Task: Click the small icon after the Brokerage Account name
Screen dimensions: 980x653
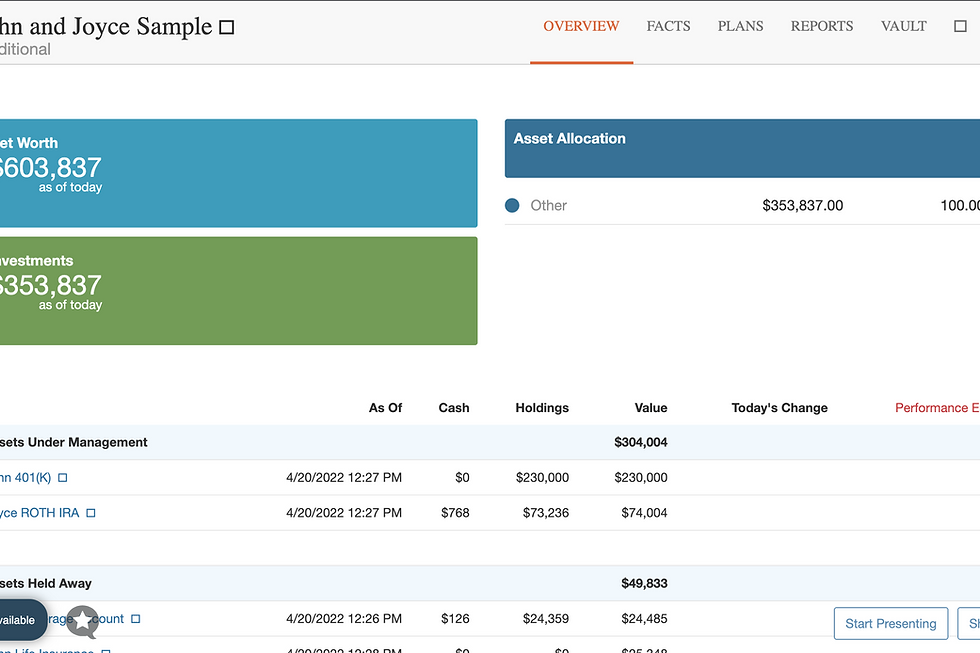Action: pos(136,619)
